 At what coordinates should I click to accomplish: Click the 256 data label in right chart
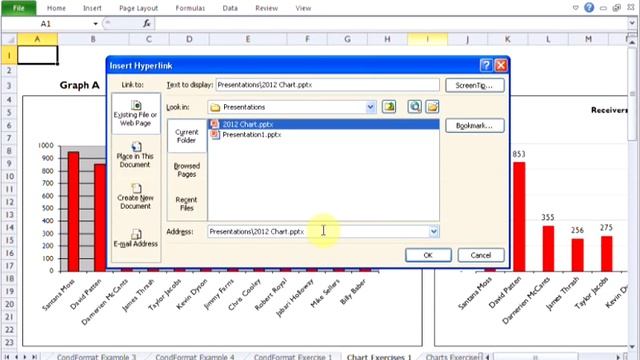pyautogui.click(x=577, y=230)
